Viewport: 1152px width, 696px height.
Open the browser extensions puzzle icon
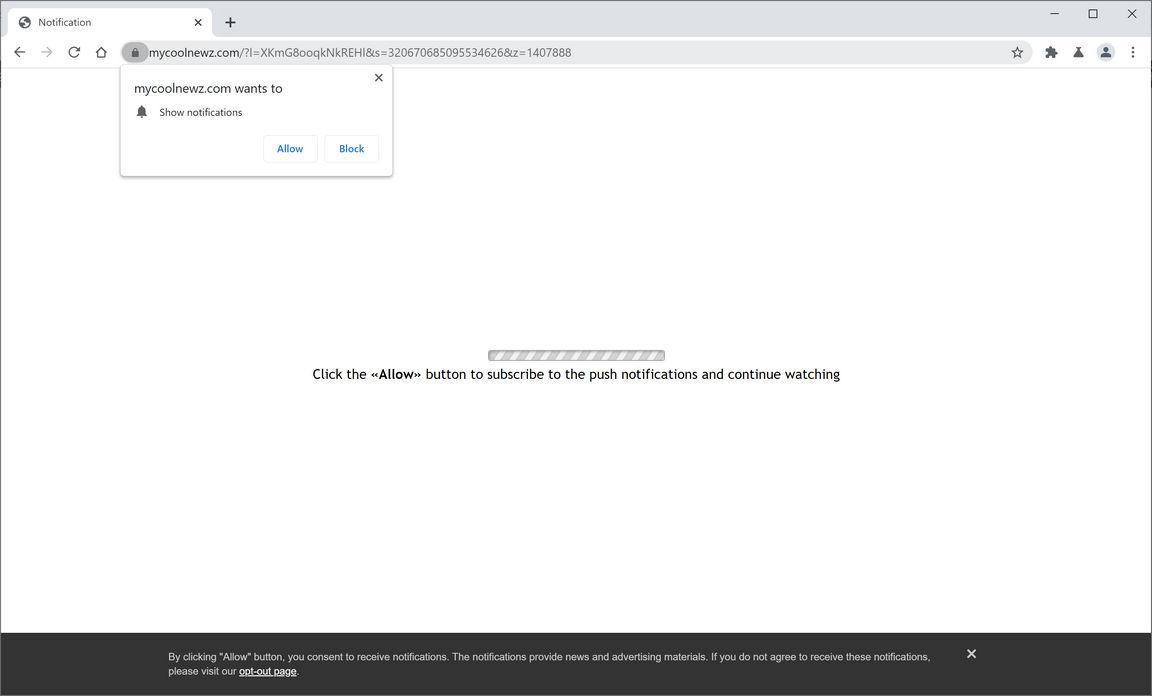coord(1051,52)
